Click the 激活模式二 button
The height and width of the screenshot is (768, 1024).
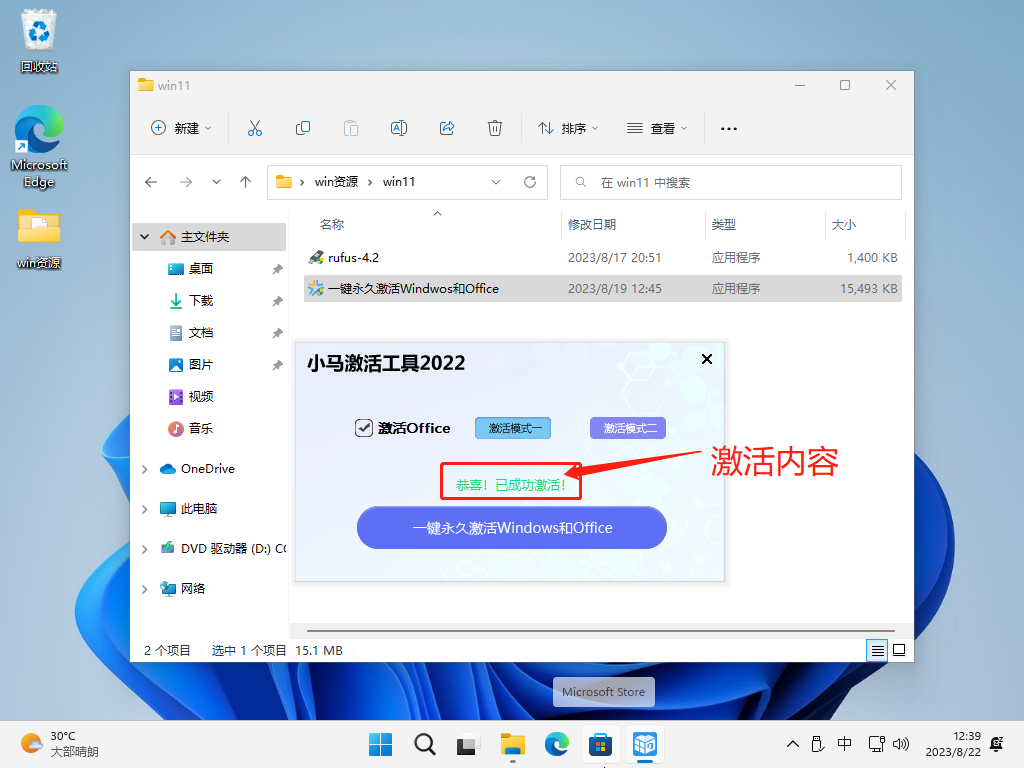point(628,428)
